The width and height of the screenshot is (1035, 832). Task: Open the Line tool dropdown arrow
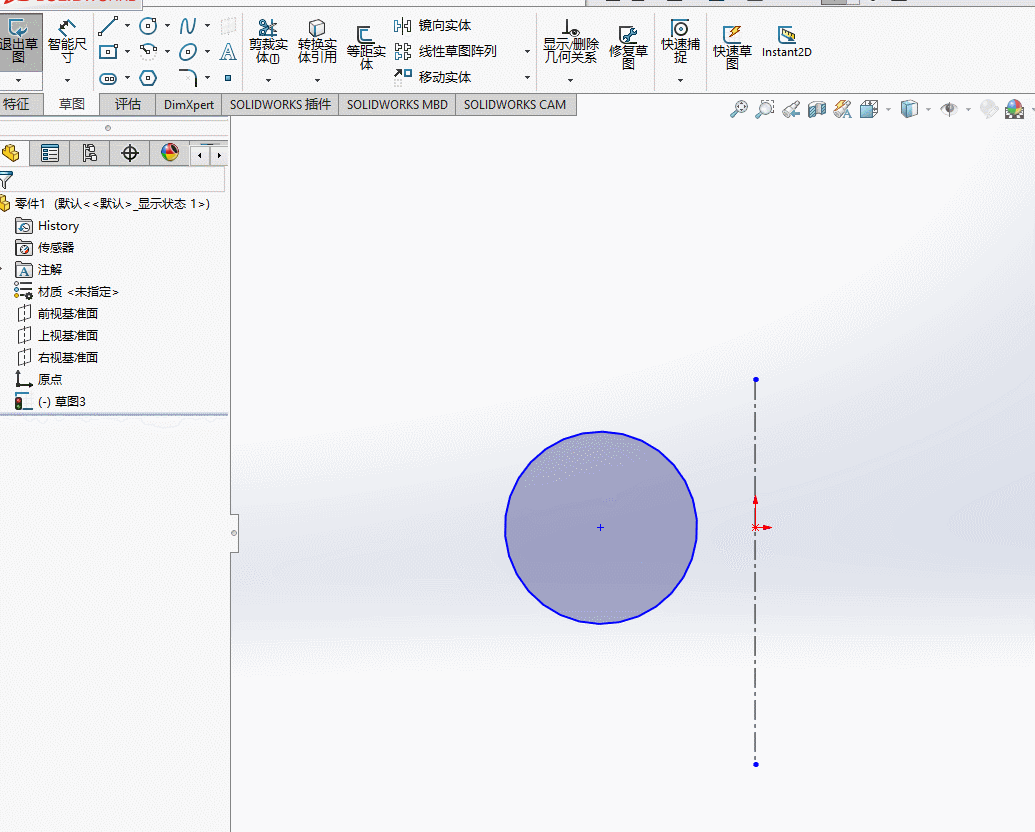[x=127, y=26]
